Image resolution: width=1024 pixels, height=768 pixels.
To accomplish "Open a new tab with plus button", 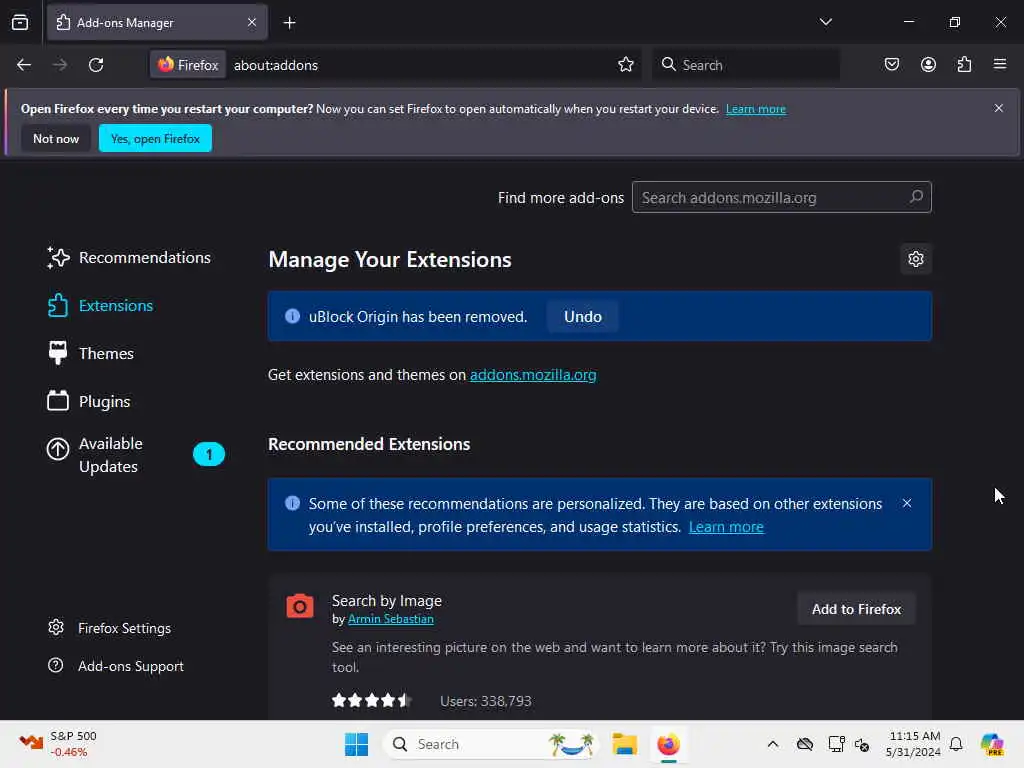I will [289, 23].
